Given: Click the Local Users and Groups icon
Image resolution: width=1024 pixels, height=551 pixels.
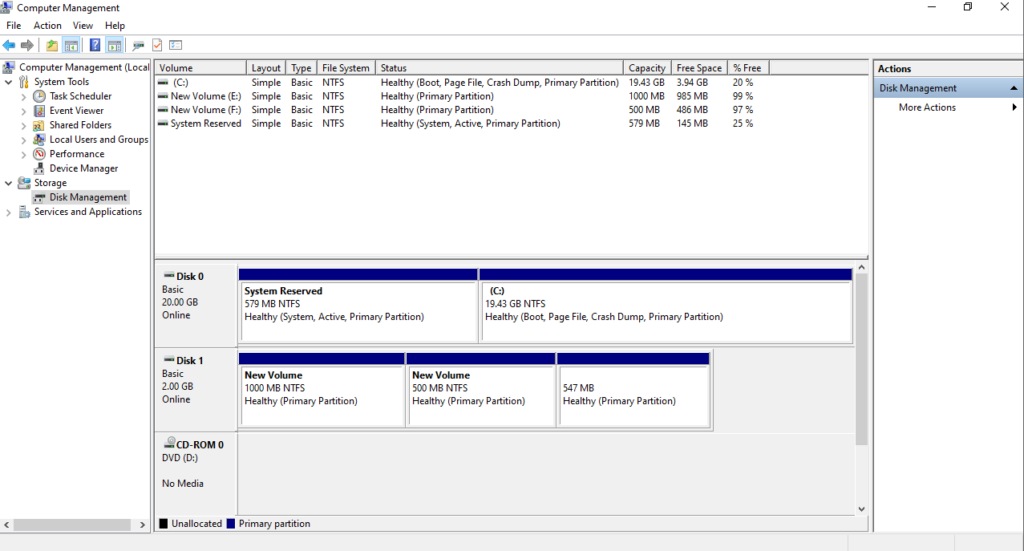Looking at the screenshot, I should click(x=39, y=139).
